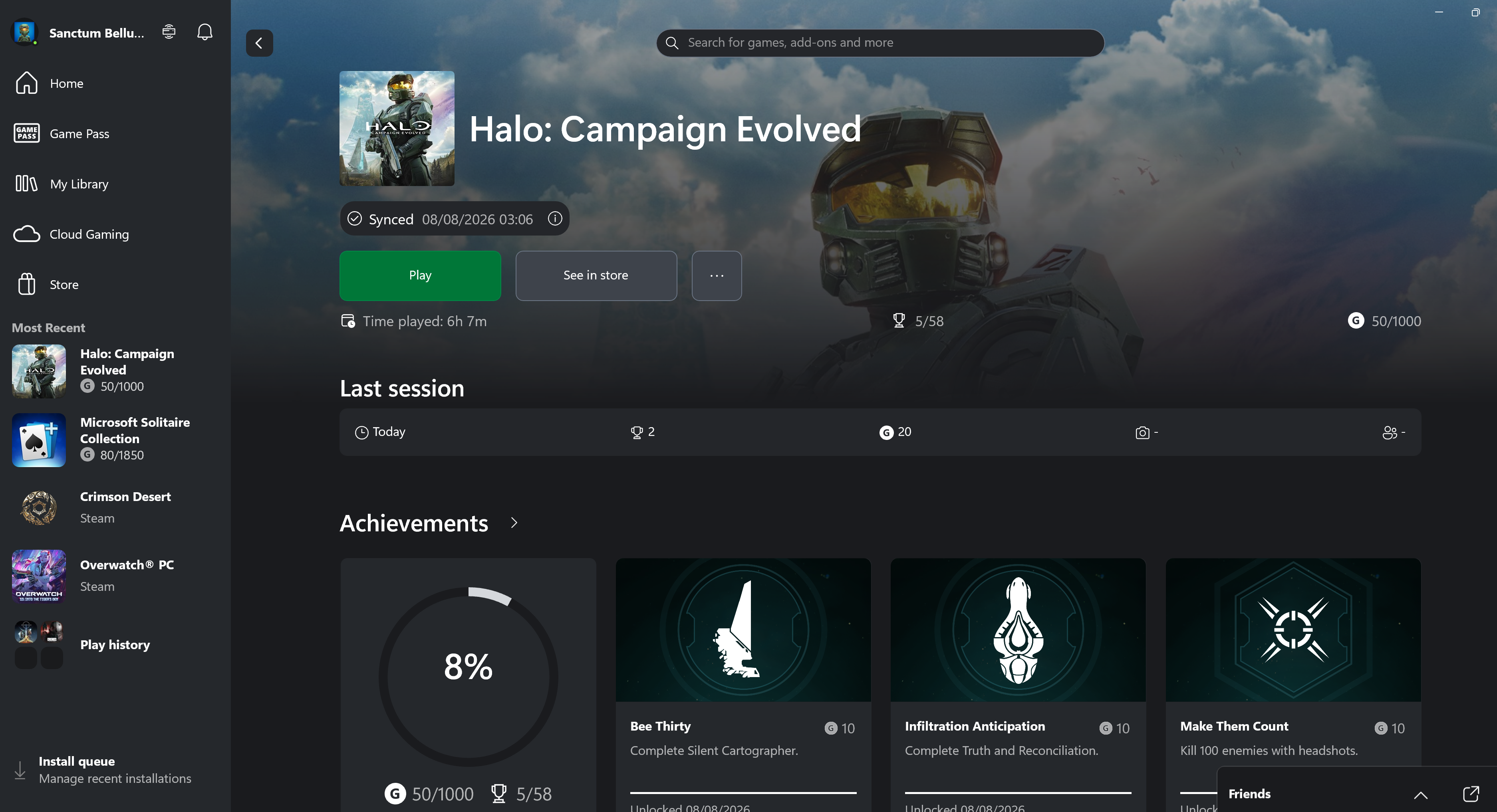The height and width of the screenshot is (812, 1497).
Task: Click the 8% achievement progress ring
Action: tap(469, 677)
